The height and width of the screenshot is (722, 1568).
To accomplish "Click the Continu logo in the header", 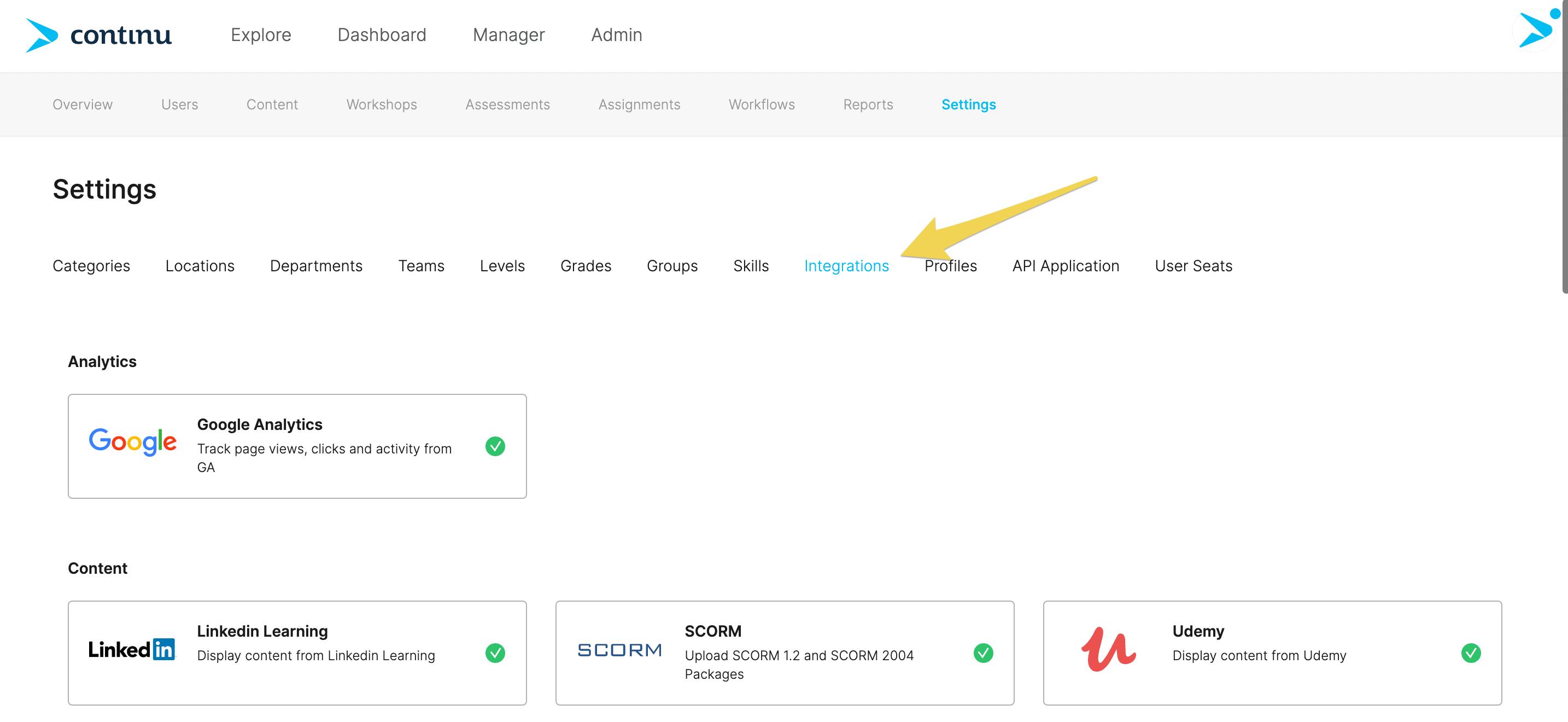I will tap(98, 36).
